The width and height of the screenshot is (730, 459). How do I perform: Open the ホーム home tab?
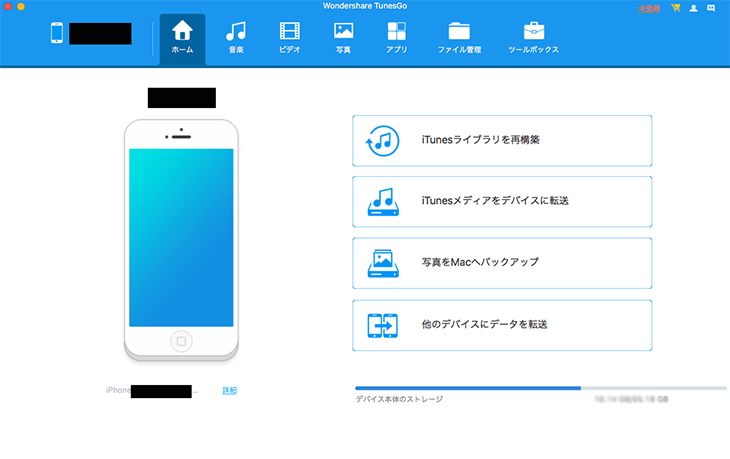point(182,38)
